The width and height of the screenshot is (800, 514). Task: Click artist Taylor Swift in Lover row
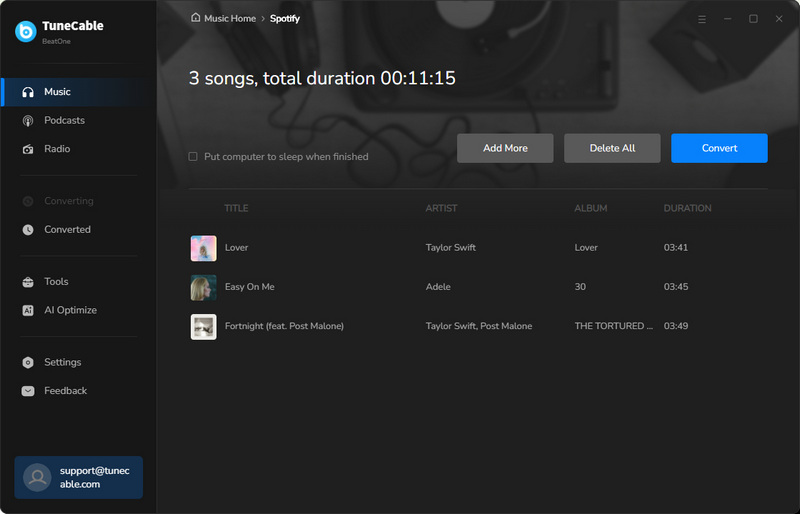click(451, 248)
